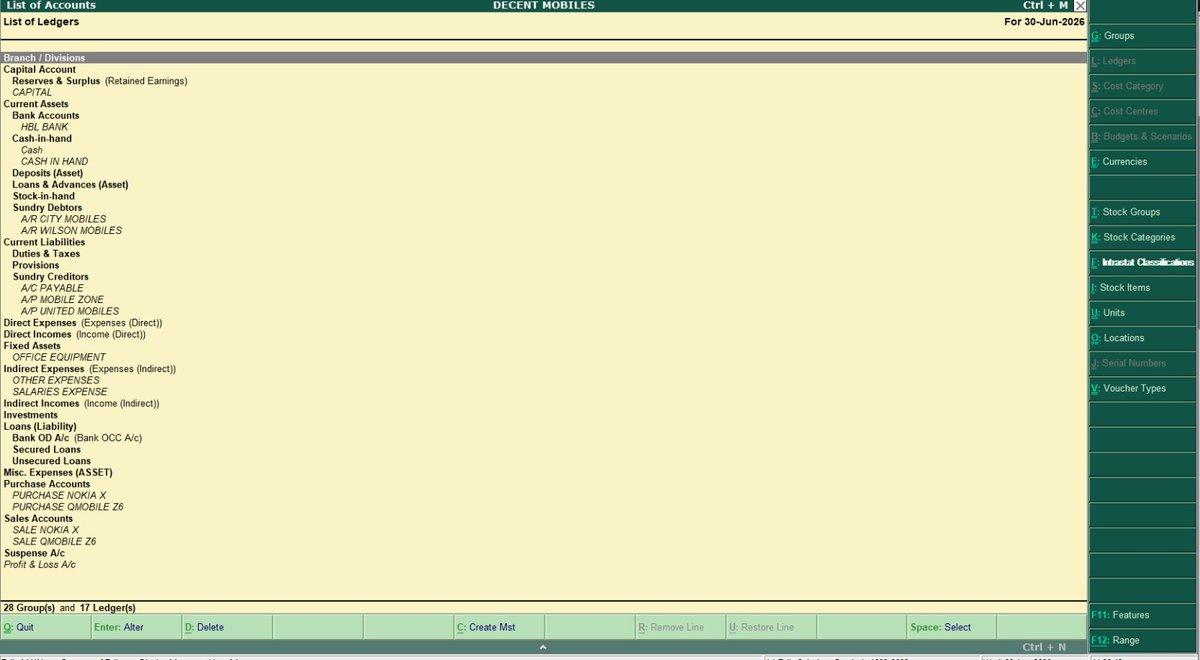The width and height of the screenshot is (1200, 660).
Task: Select Sundry Debtors group
Action: 47,208
